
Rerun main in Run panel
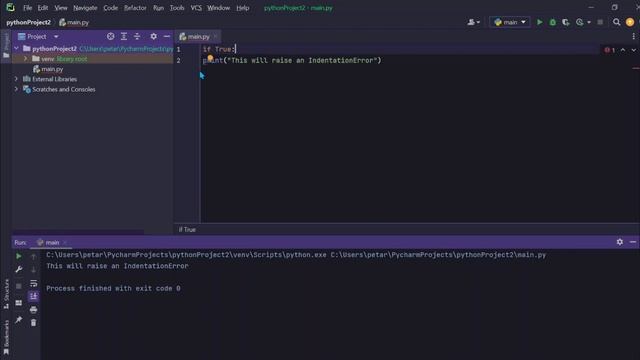[x=19, y=256]
